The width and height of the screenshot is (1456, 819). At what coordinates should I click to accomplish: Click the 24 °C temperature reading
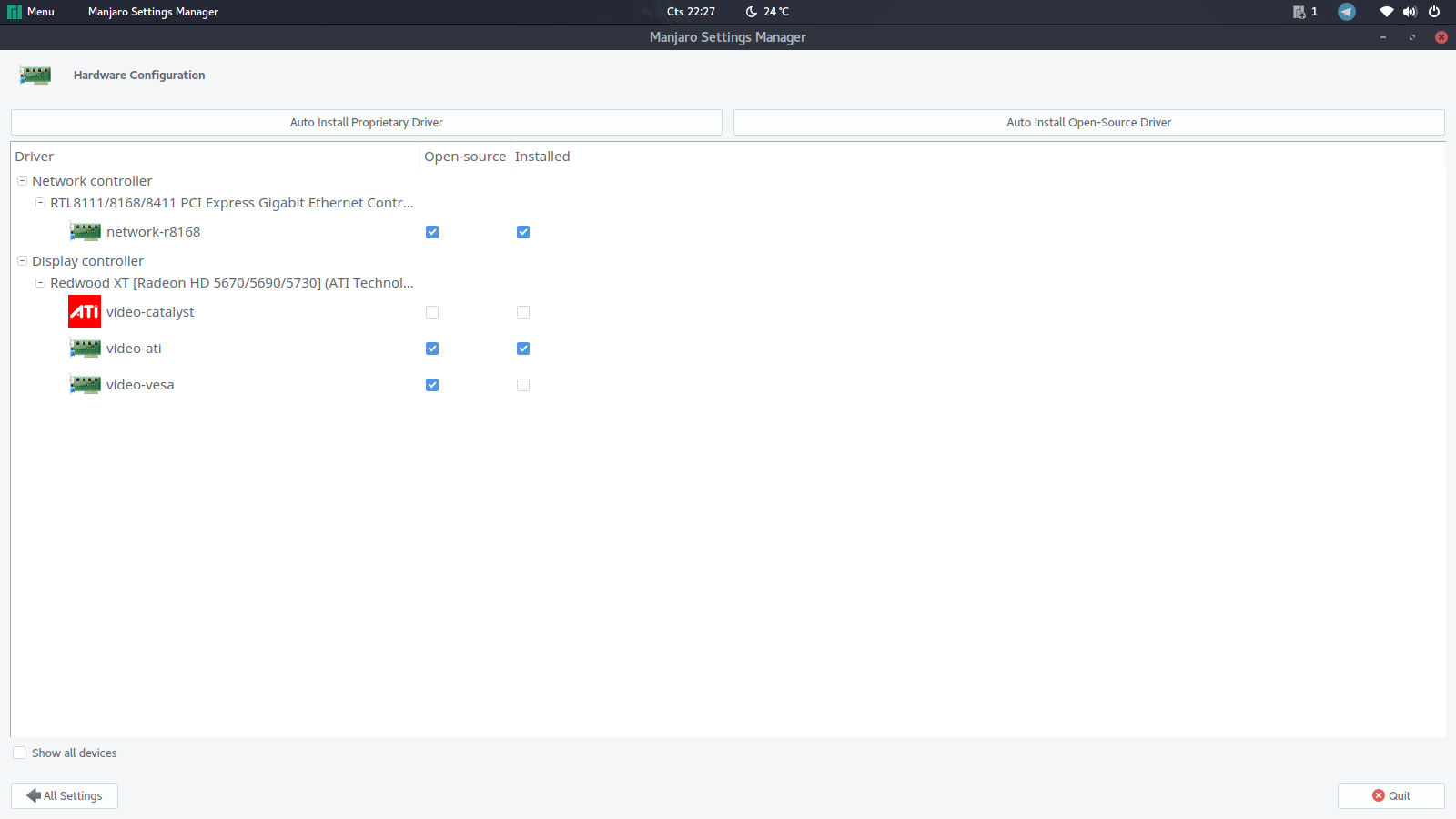tap(776, 12)
